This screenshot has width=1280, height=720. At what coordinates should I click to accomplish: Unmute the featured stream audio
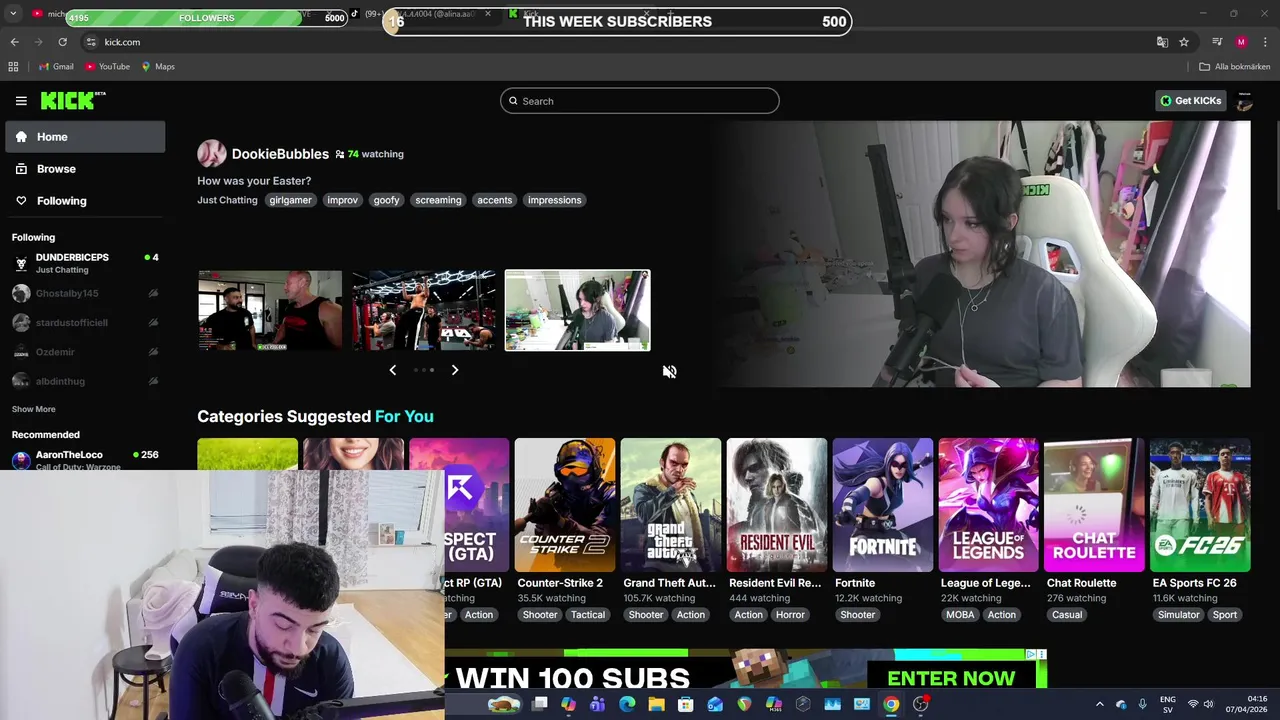click(x=669, y=372)
